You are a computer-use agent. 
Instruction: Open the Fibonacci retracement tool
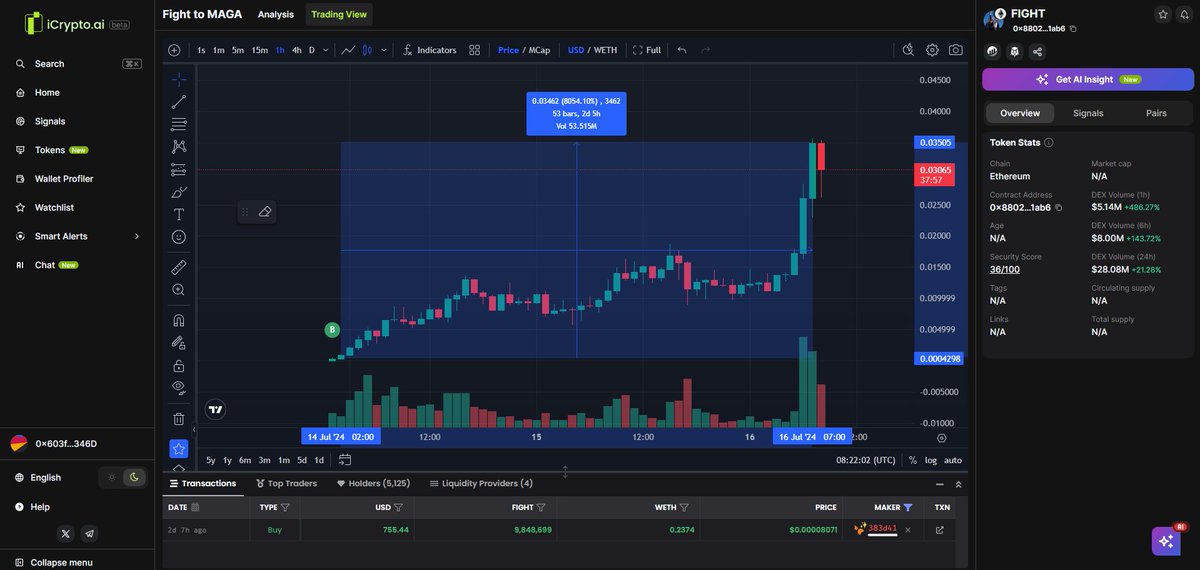179,124
